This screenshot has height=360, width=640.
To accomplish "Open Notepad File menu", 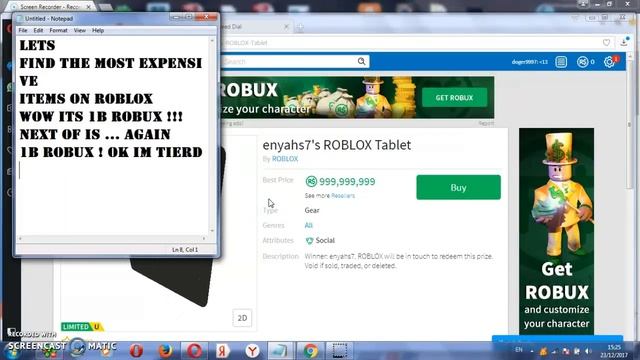I will [x=23, y=30].
